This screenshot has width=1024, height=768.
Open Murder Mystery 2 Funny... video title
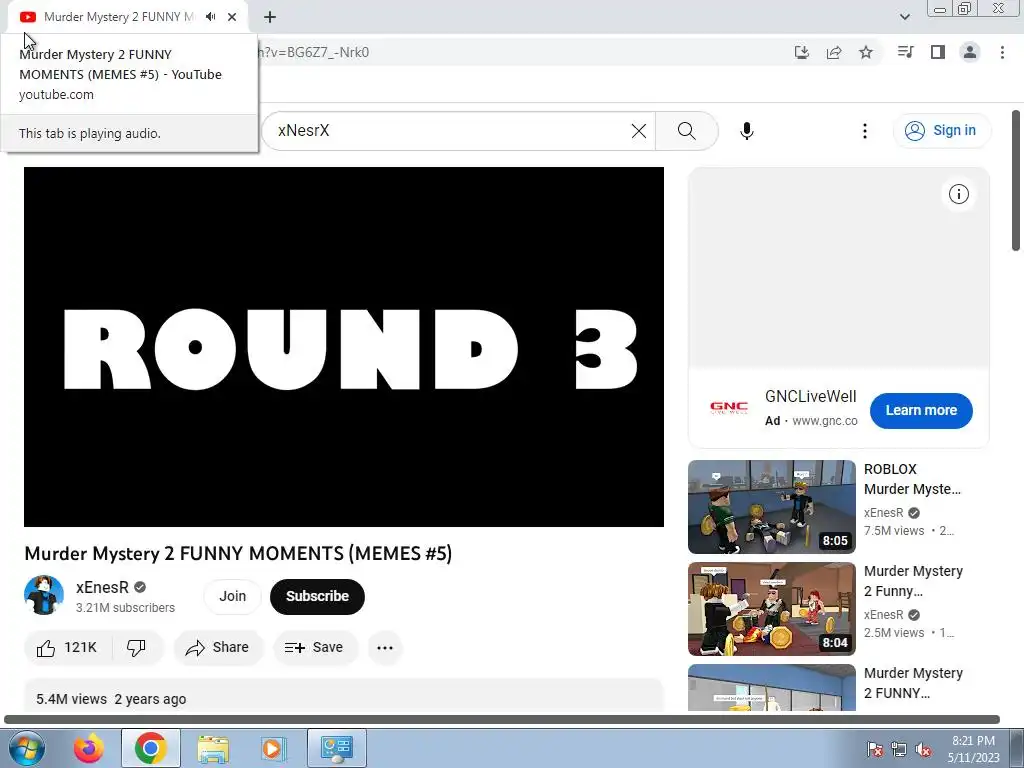(913, 581)
